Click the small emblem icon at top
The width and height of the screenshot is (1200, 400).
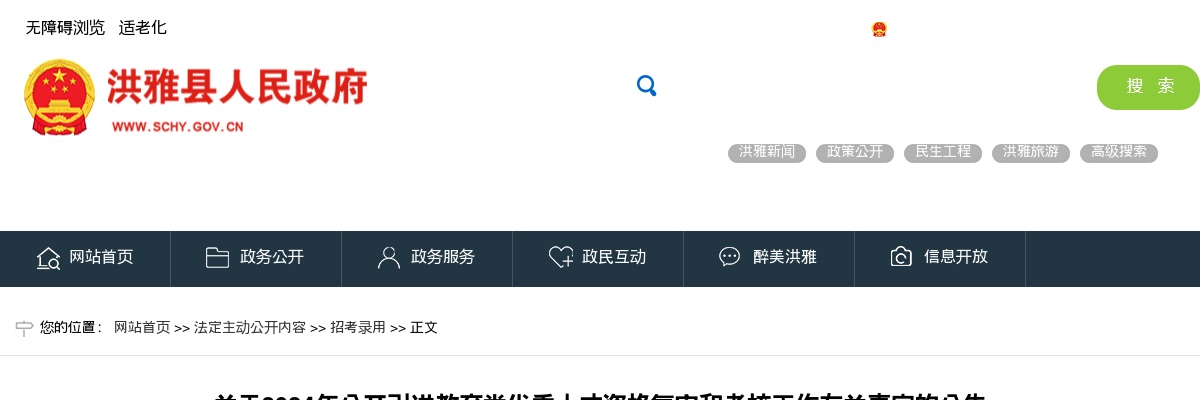tap(879, 29)
